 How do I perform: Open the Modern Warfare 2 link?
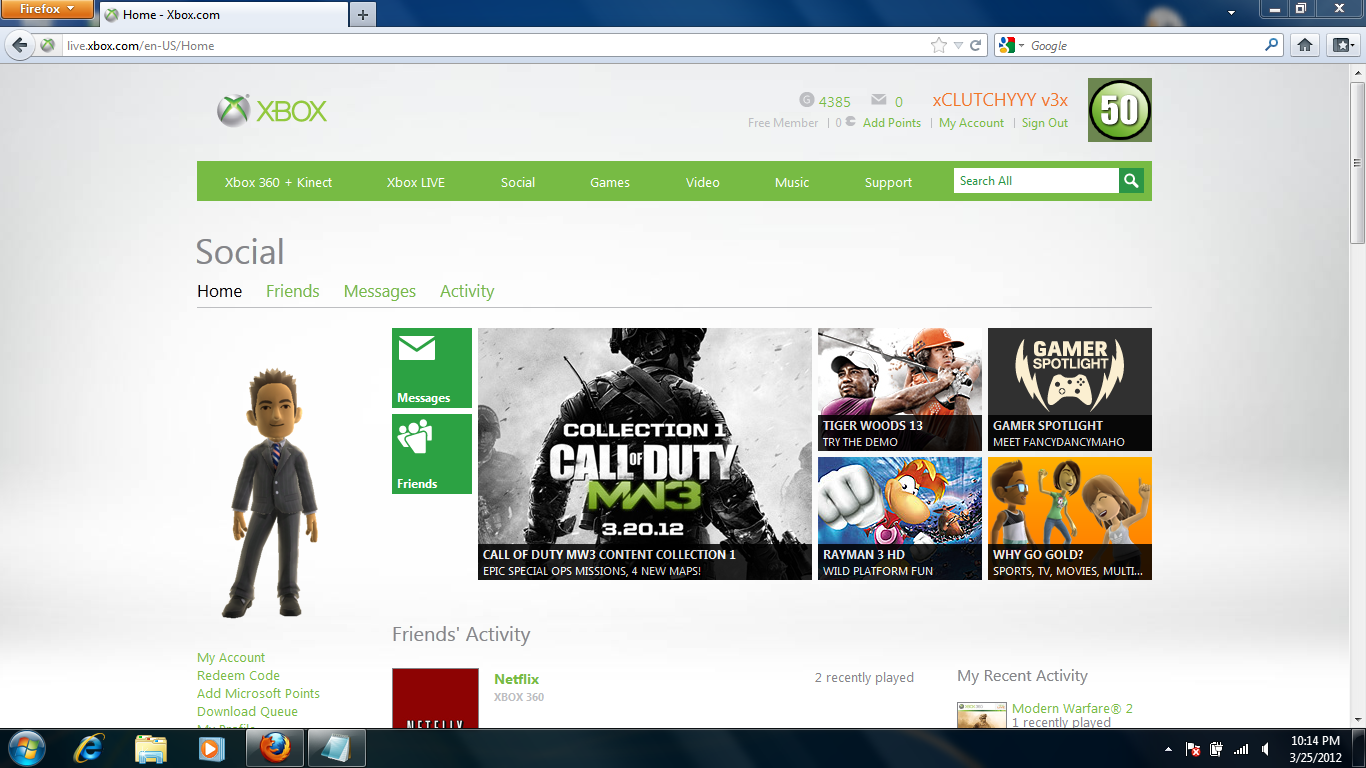pyautogui.click(x=1072, y=709)
